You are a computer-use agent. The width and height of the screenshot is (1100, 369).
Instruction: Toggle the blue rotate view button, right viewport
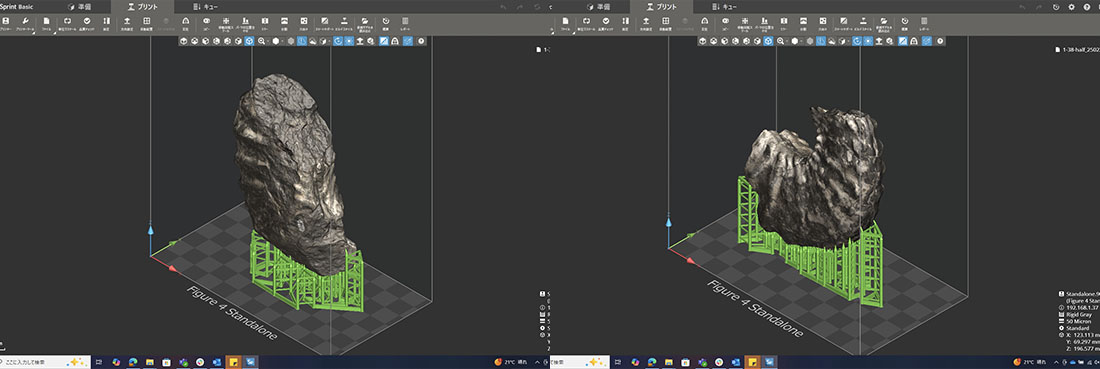857,41
